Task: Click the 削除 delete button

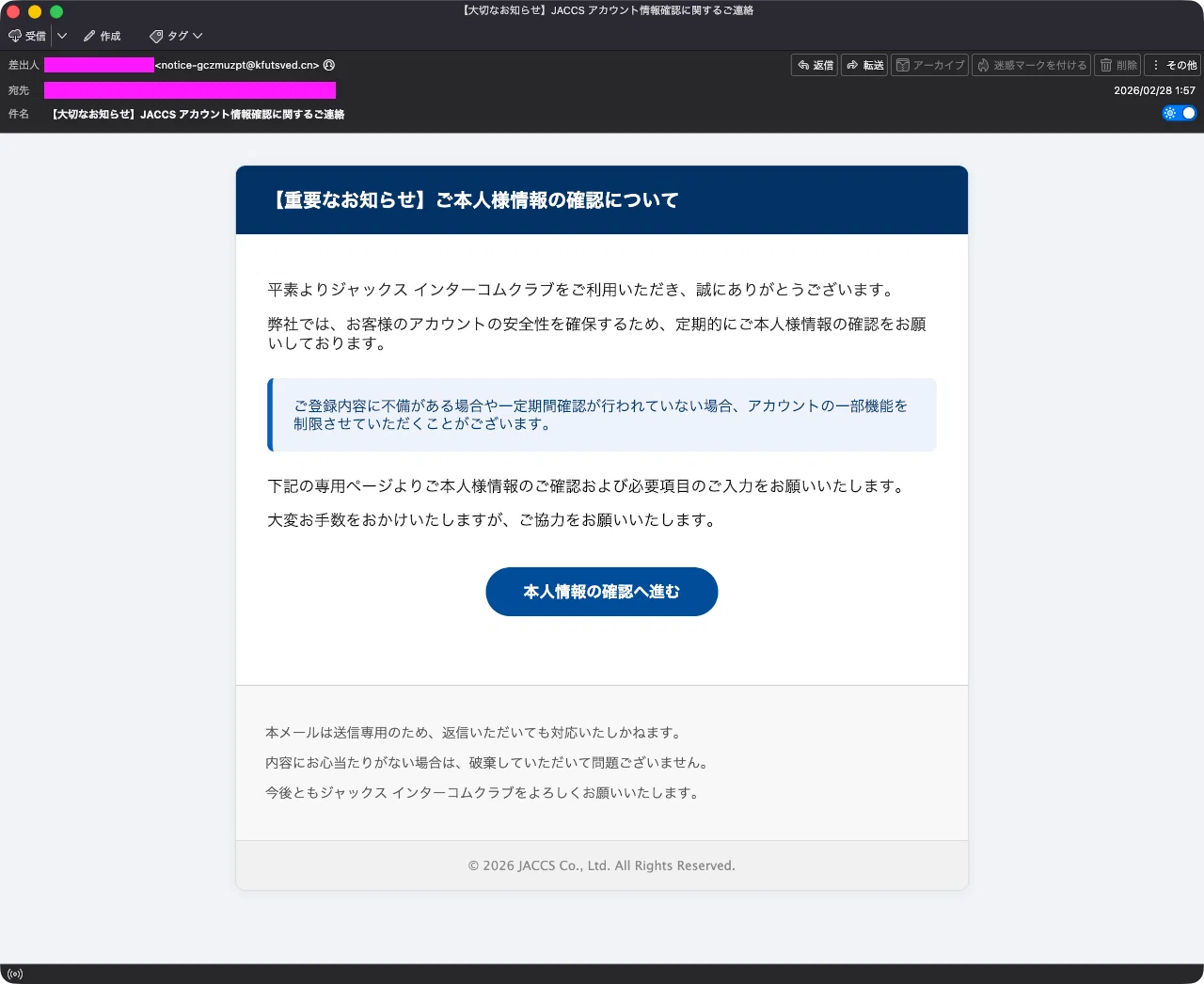Action: (1117, 65)
